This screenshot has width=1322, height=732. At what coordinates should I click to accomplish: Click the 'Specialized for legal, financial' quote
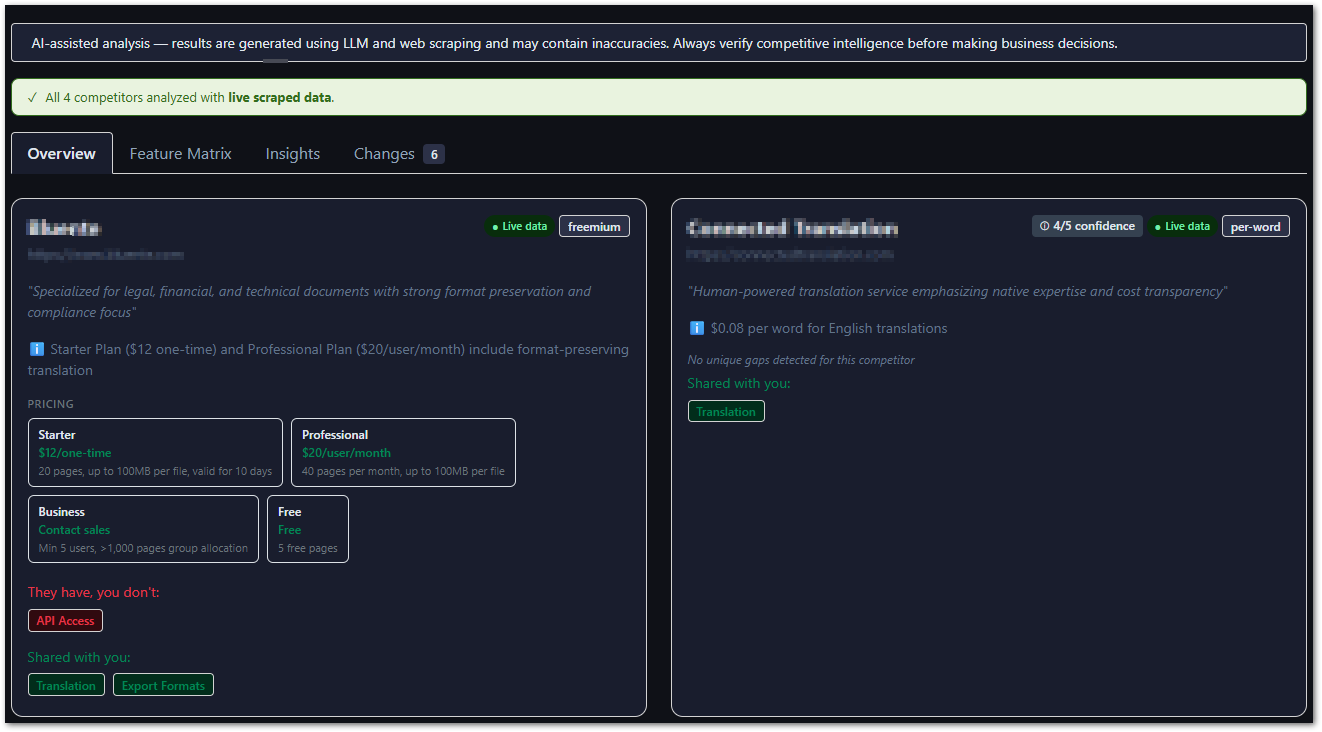tap(309, 302)
